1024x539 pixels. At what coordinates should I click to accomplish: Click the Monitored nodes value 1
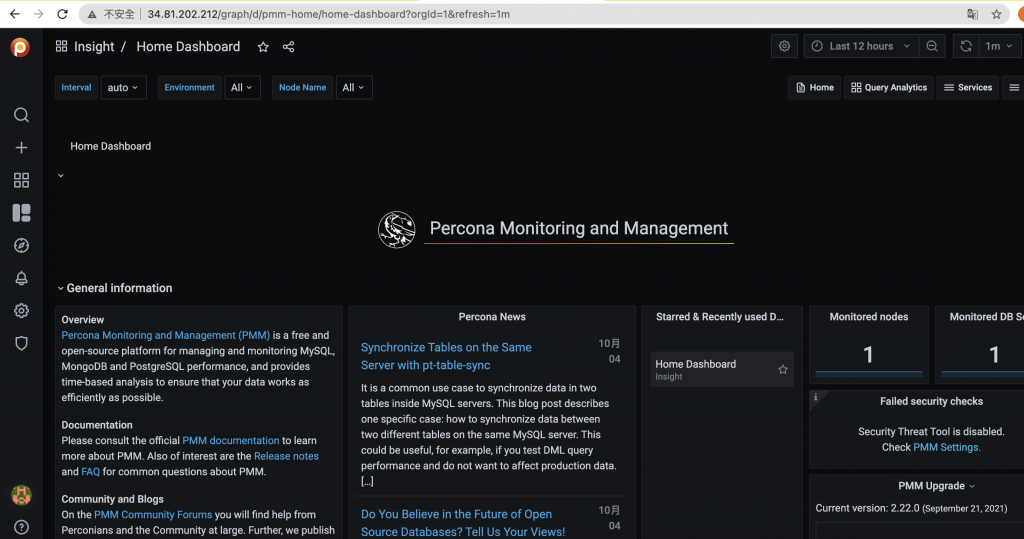pyautogui.click(x=868, y=355)
